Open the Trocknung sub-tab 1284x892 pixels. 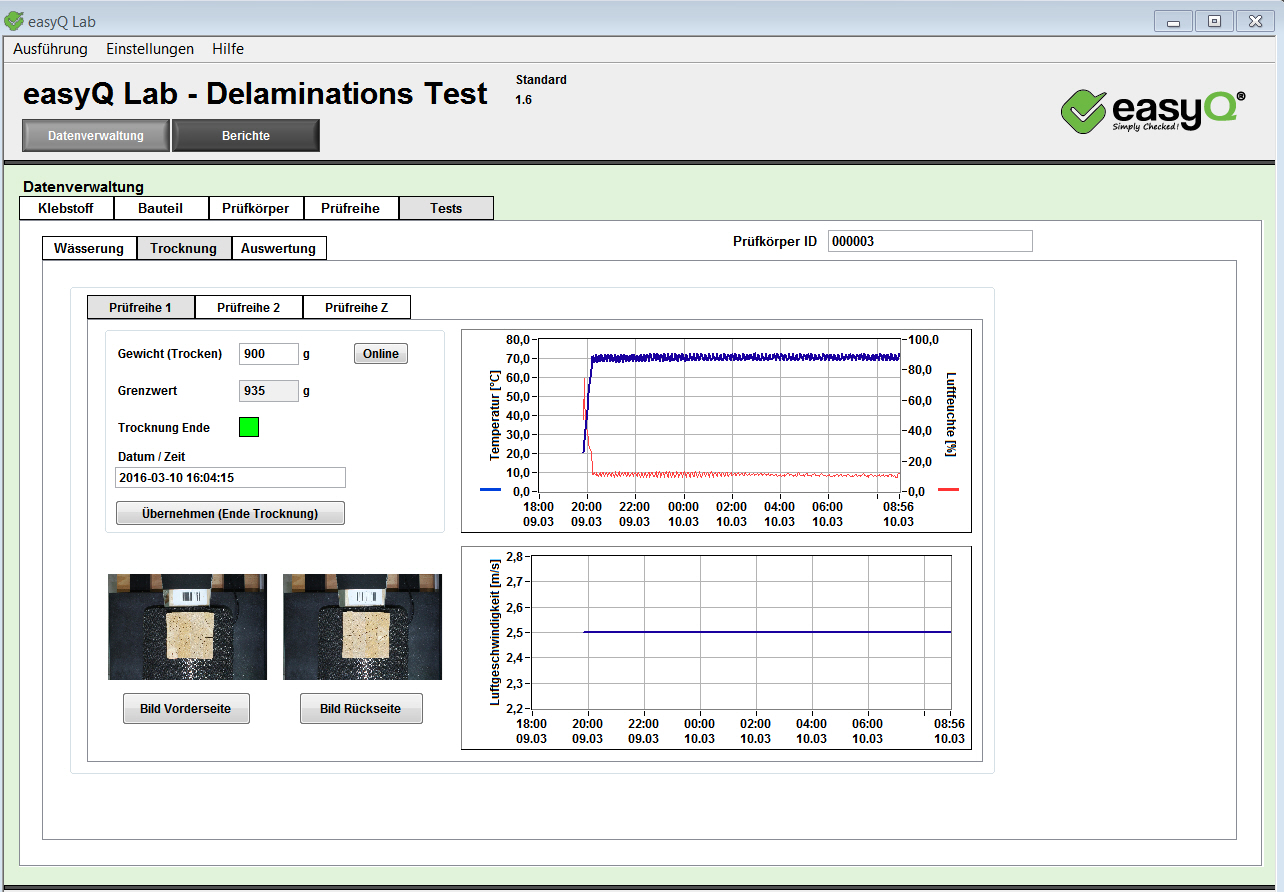pos(184,248)
